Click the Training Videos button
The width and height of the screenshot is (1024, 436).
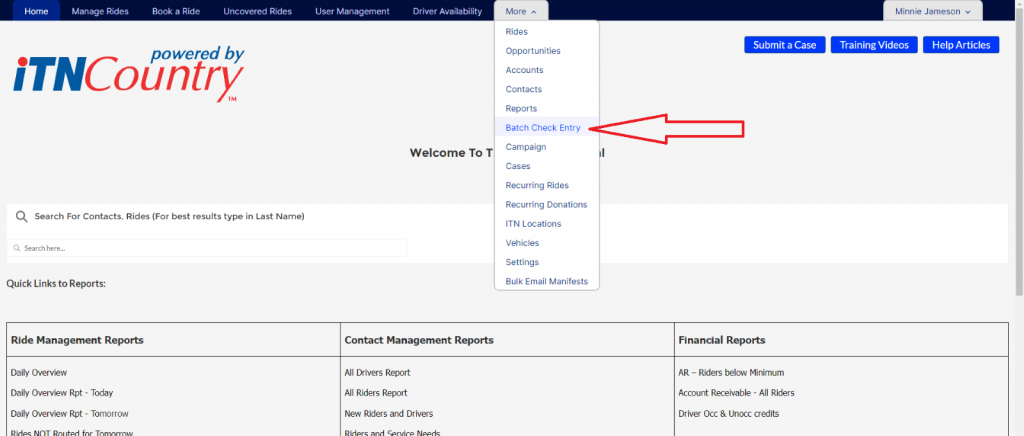point(874,45)
